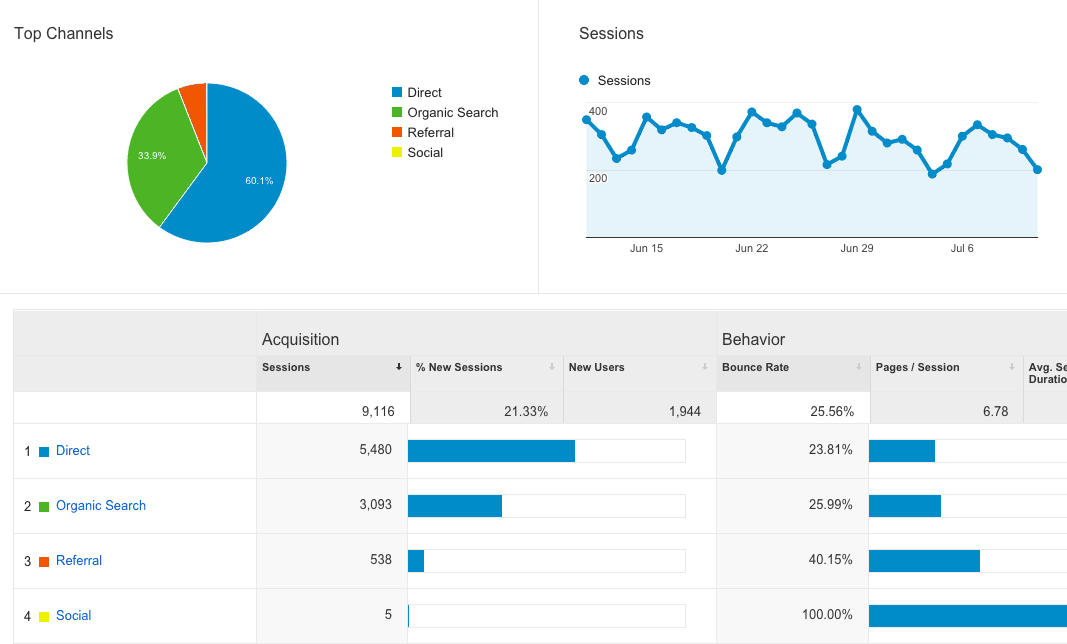Viewport: 1067px width, 644px height.
Task: Sort by Pages / Session arrow
Action: point(1012,368)
